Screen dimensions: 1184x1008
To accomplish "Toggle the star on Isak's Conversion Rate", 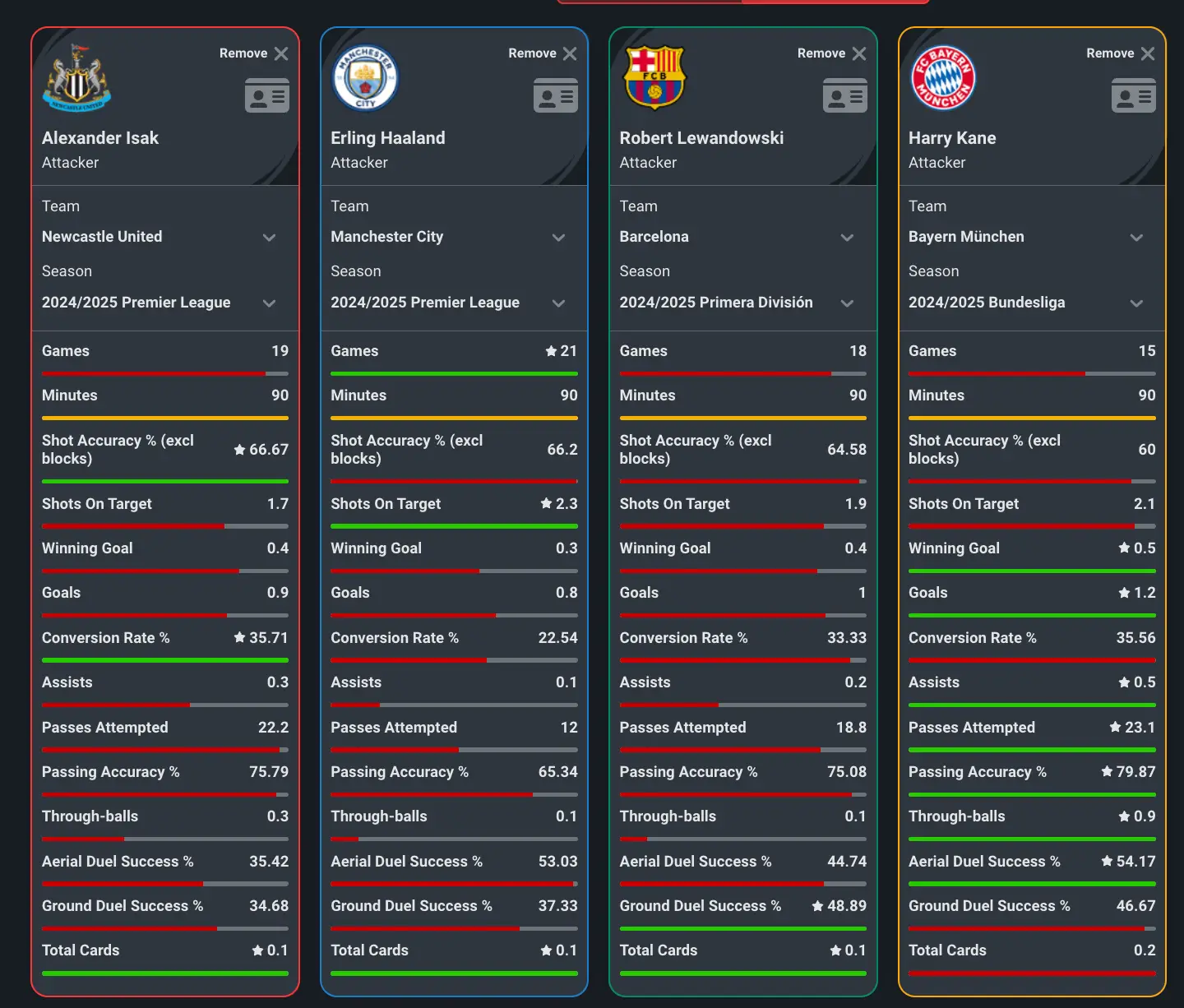I will 238,637.
